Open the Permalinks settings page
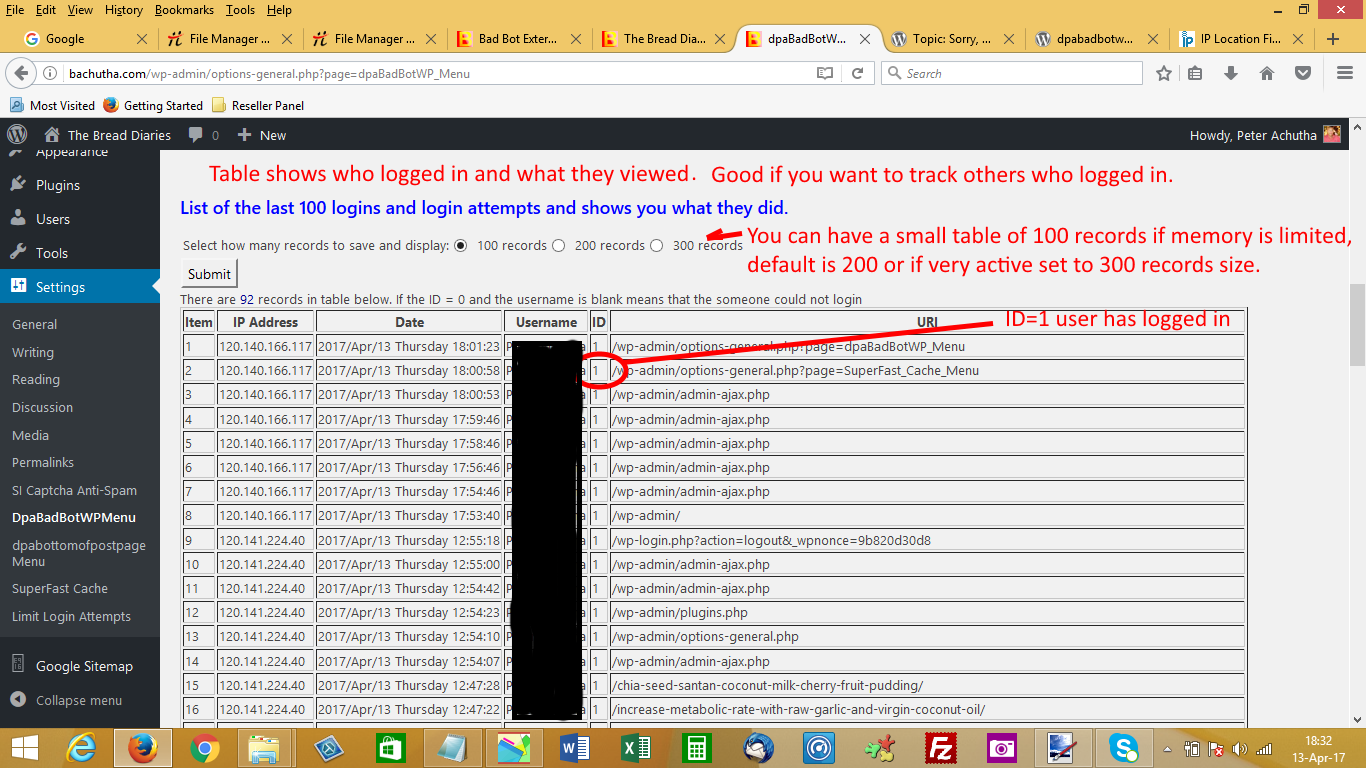This screenshot has height=768, width=1366. click(43, 463)
